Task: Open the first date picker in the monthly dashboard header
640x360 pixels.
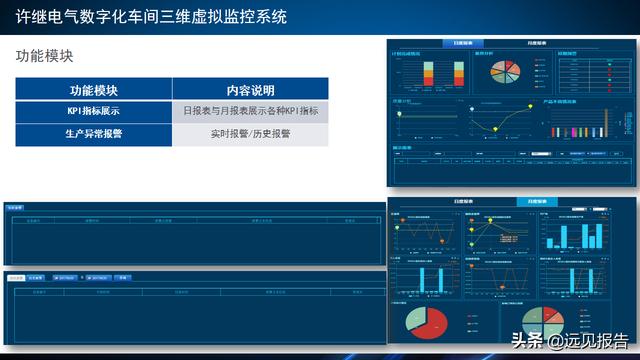Action: [x=579, y=209]
